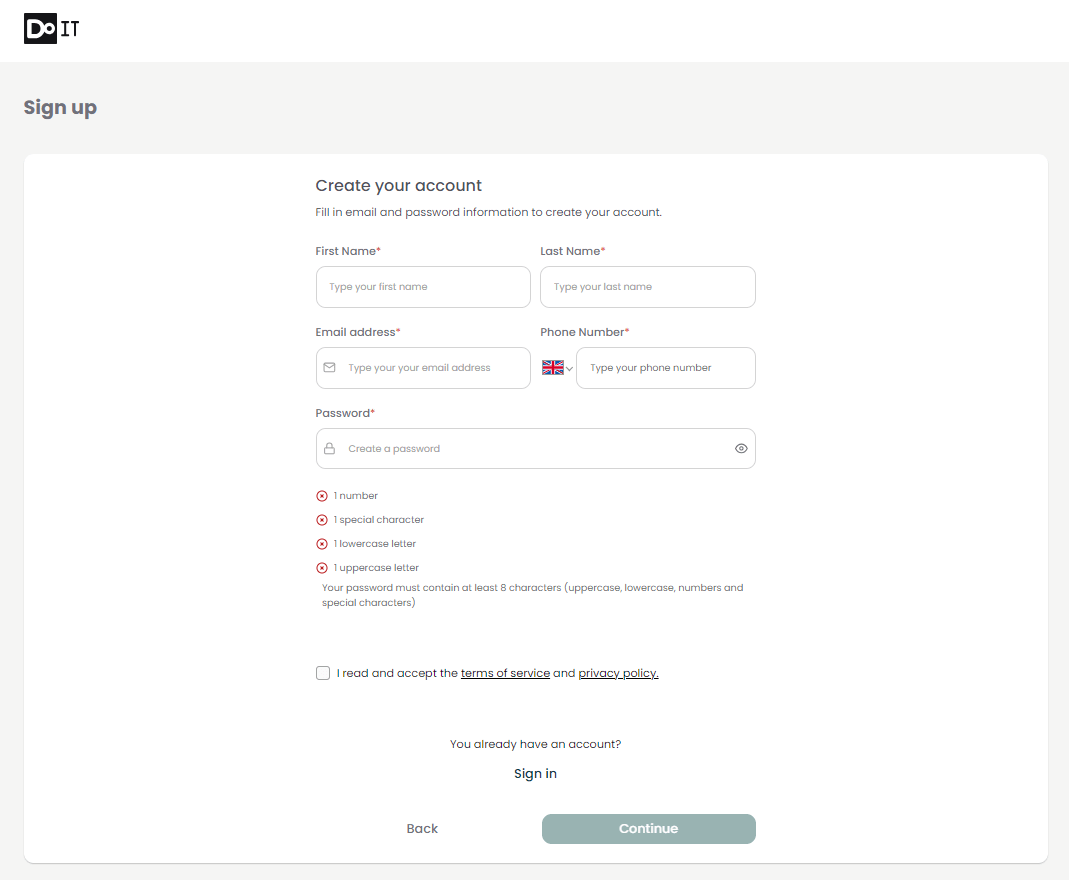Click the UK flag icon
Viewport: 1069px width, 880px height.
553,368
